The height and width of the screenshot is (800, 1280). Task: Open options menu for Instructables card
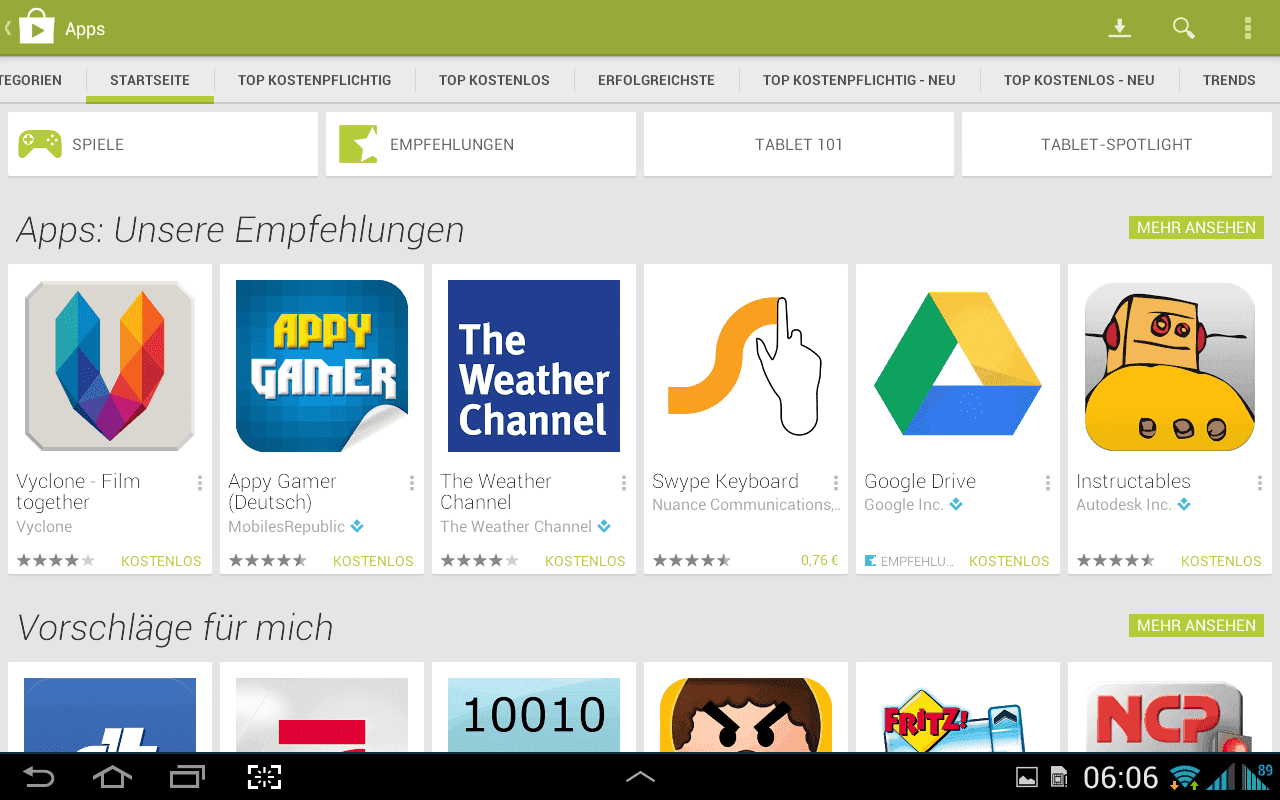click(1260, 483)
